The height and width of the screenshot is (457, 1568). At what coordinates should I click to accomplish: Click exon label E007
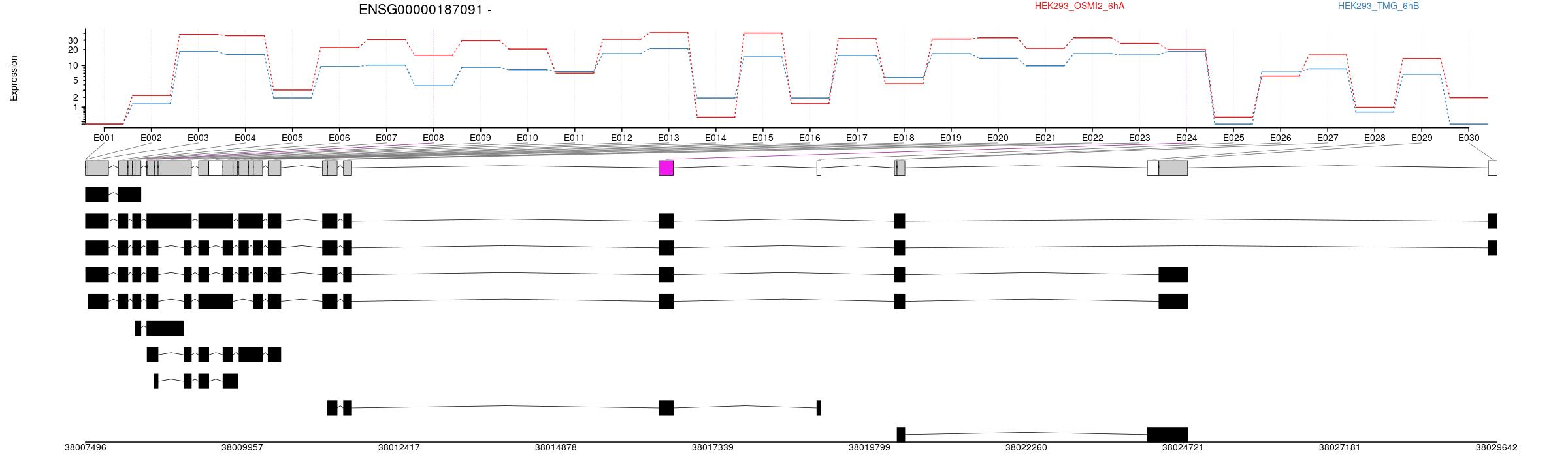[x=386, y=138]
